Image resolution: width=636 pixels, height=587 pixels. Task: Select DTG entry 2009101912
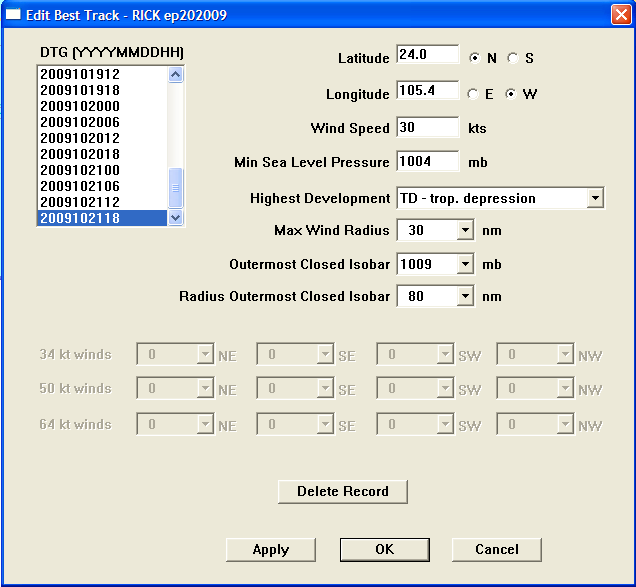pos(80,74)
